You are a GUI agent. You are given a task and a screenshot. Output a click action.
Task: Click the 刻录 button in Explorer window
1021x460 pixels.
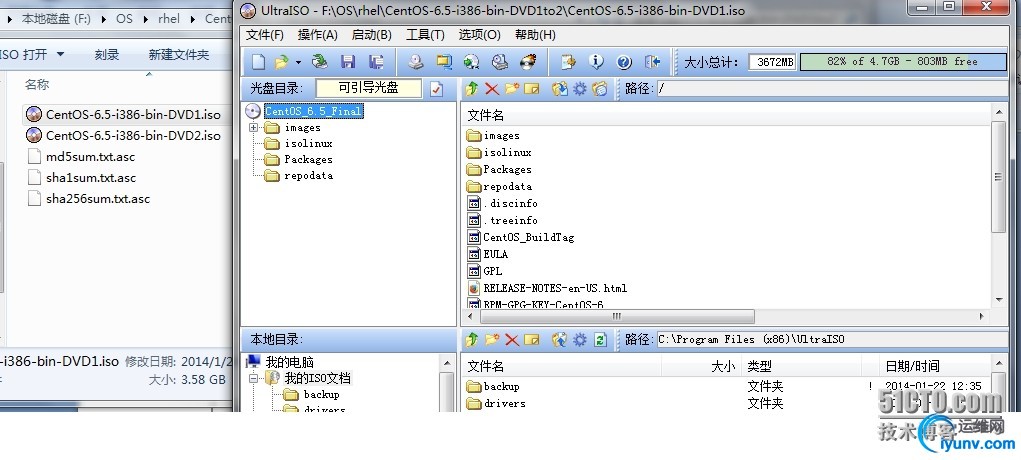coord(107,55)
